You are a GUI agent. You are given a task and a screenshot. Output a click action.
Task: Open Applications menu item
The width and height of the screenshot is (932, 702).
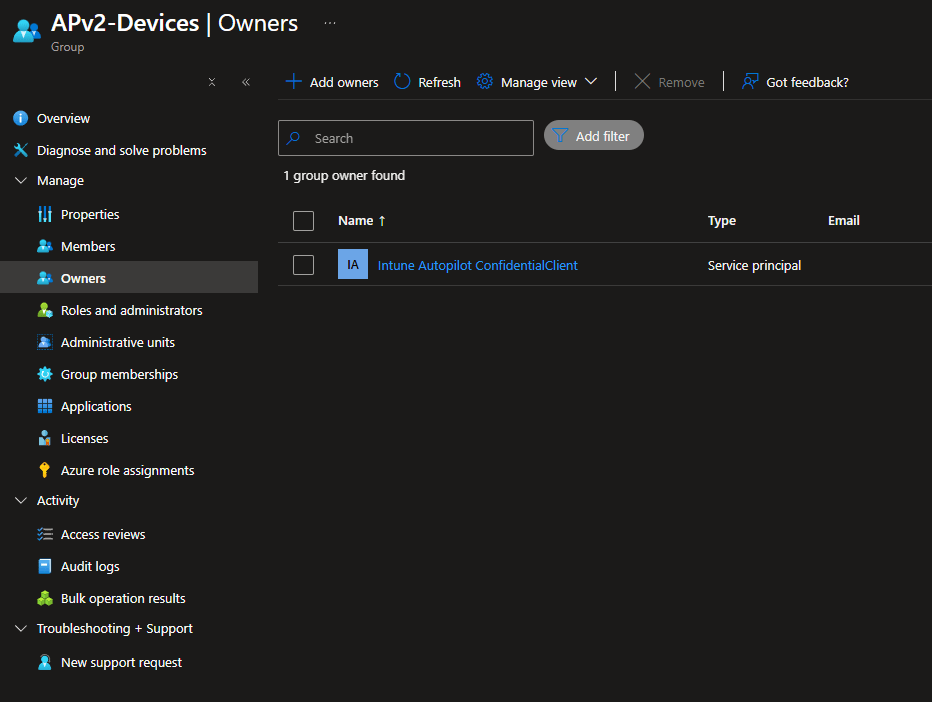[96, 407]
